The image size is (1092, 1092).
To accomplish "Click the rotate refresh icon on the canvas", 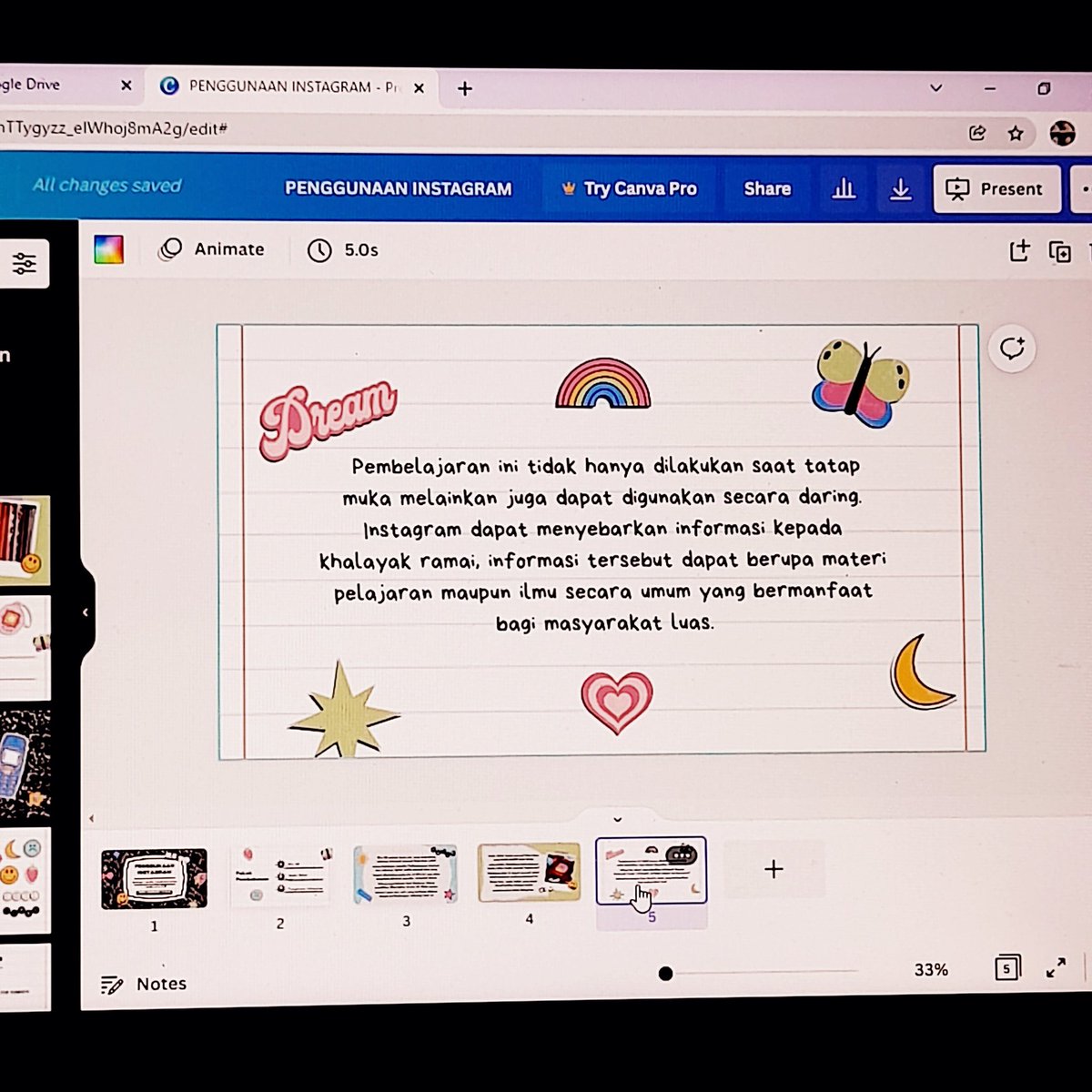I will 1012,348.
